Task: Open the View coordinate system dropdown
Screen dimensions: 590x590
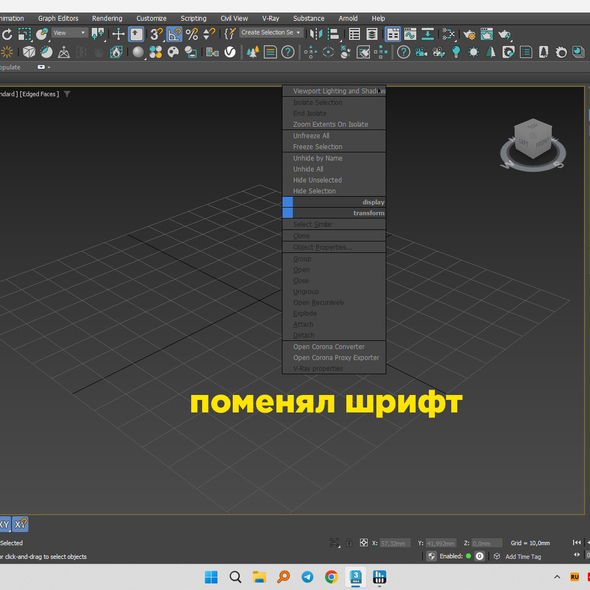Action: (70, 33)
